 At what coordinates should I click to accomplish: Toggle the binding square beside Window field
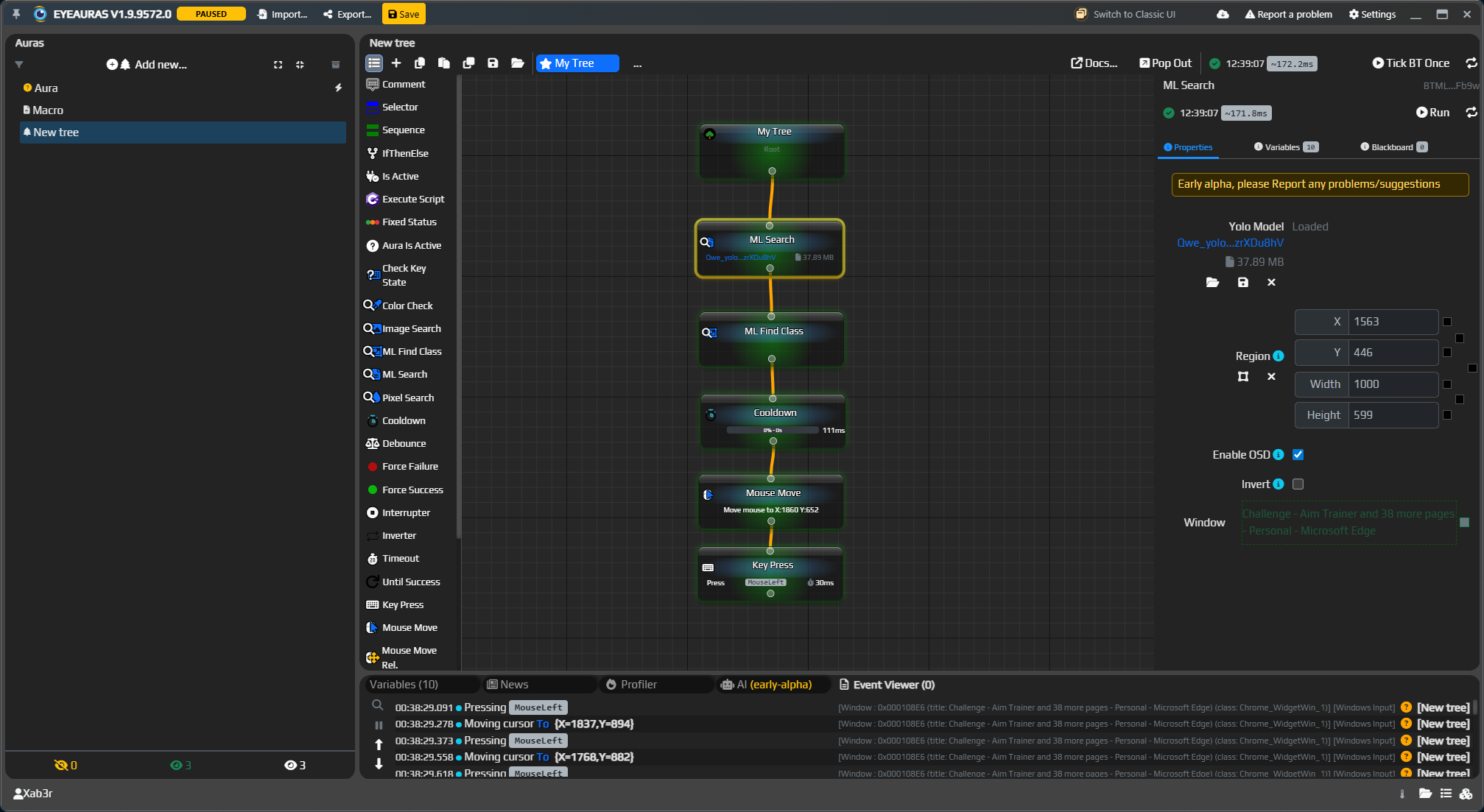(1464, 523)
